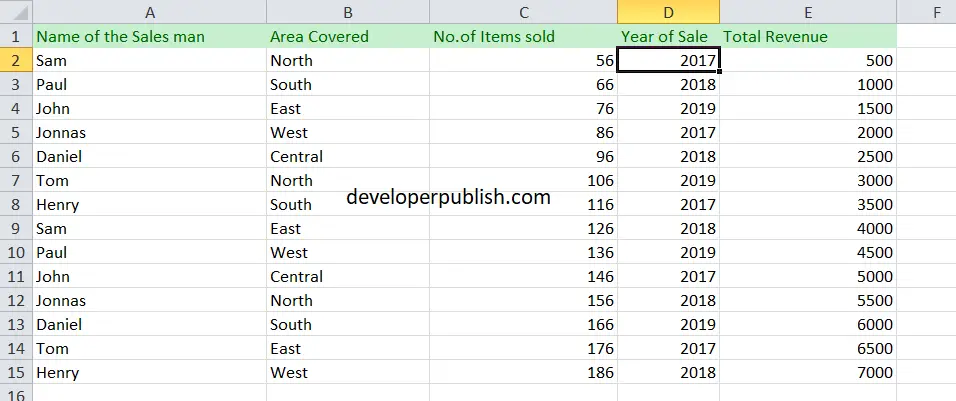Select cell with items sold 96
Screen dimensions: 956x401
(x=523, y=156)
